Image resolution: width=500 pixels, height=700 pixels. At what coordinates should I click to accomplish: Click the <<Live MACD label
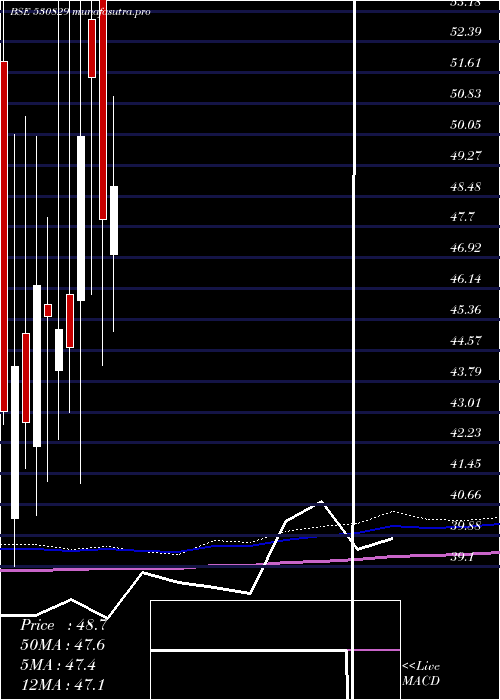click(x=421, y=674)
